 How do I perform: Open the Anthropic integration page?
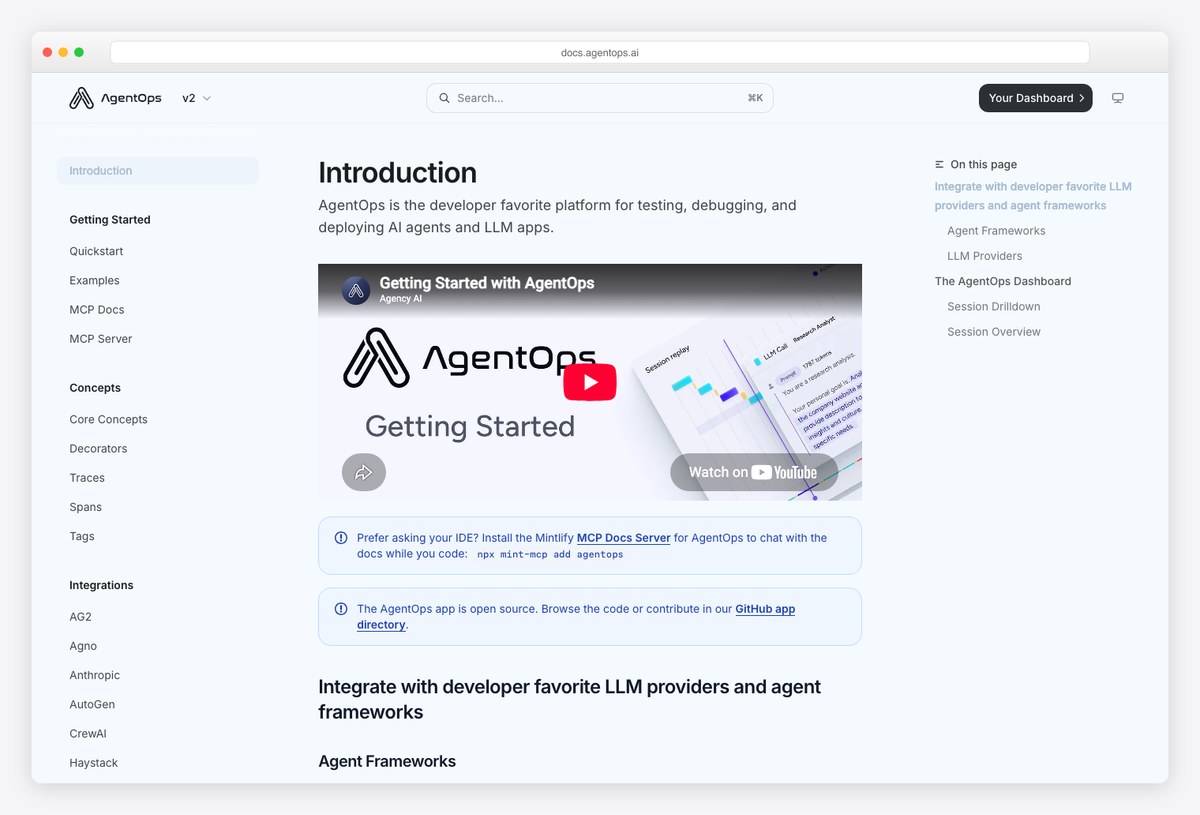94,675
